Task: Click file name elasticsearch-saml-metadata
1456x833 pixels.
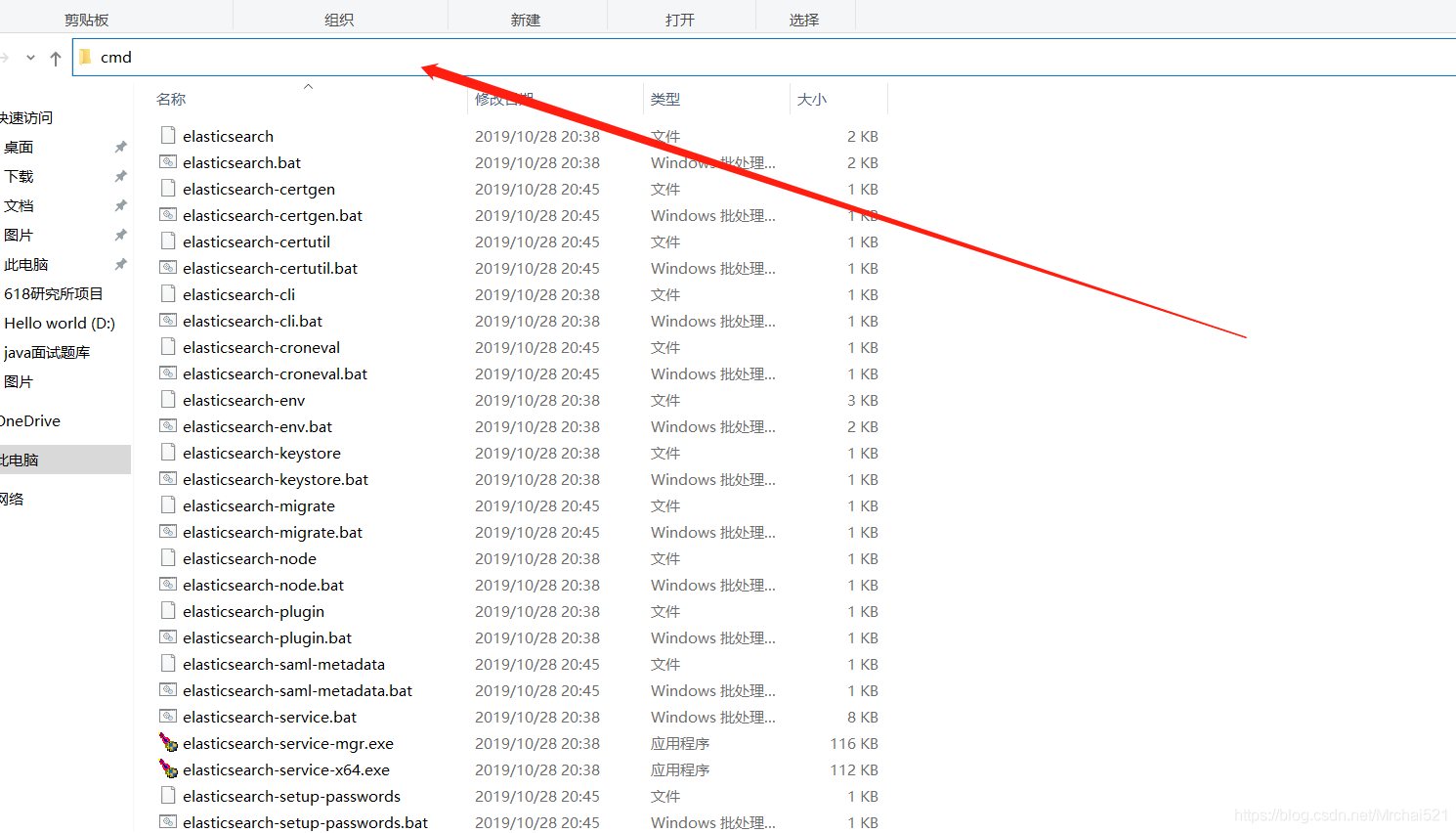Action: tap(283, 664)
